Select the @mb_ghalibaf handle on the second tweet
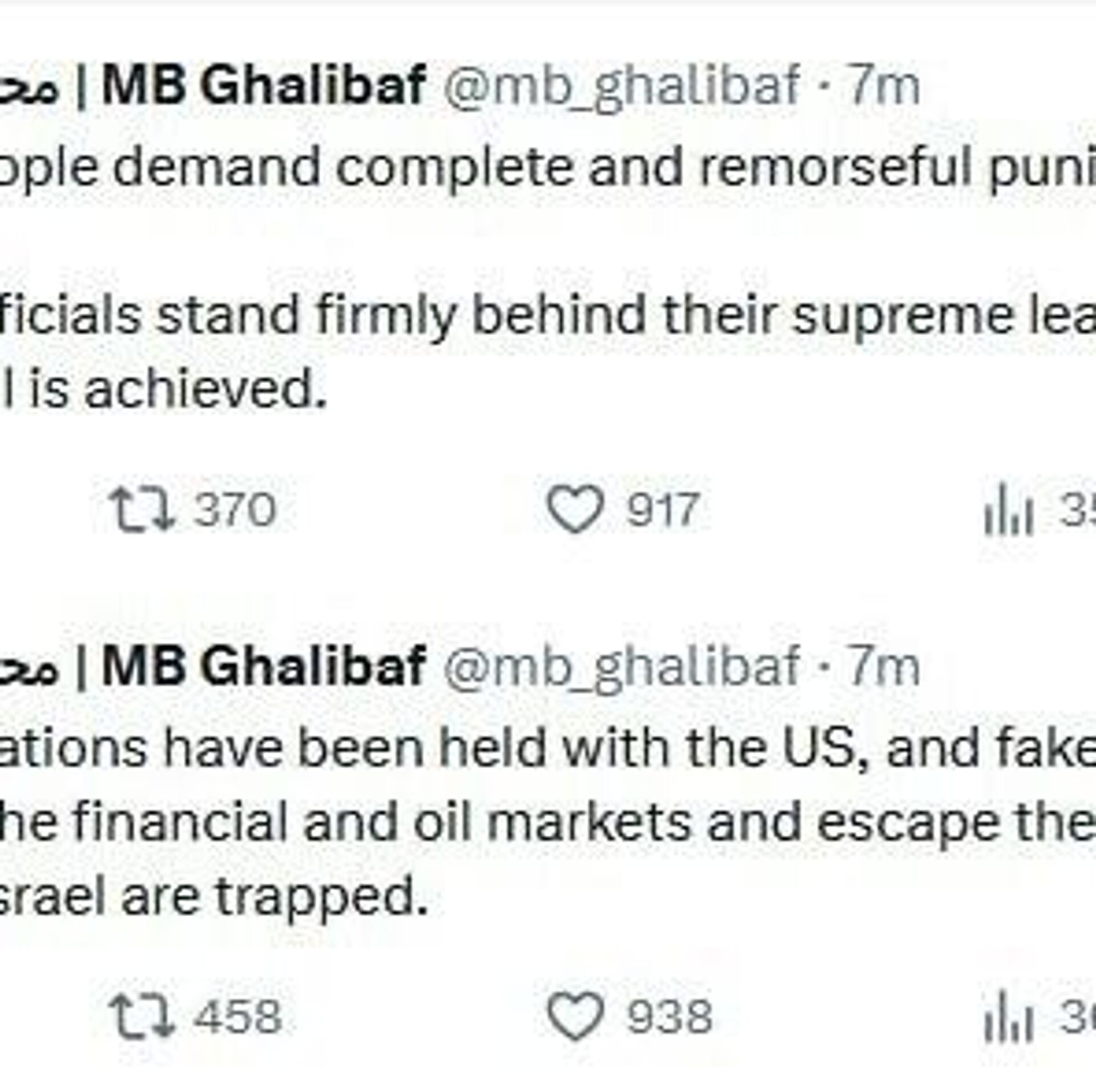 (621, 666)
